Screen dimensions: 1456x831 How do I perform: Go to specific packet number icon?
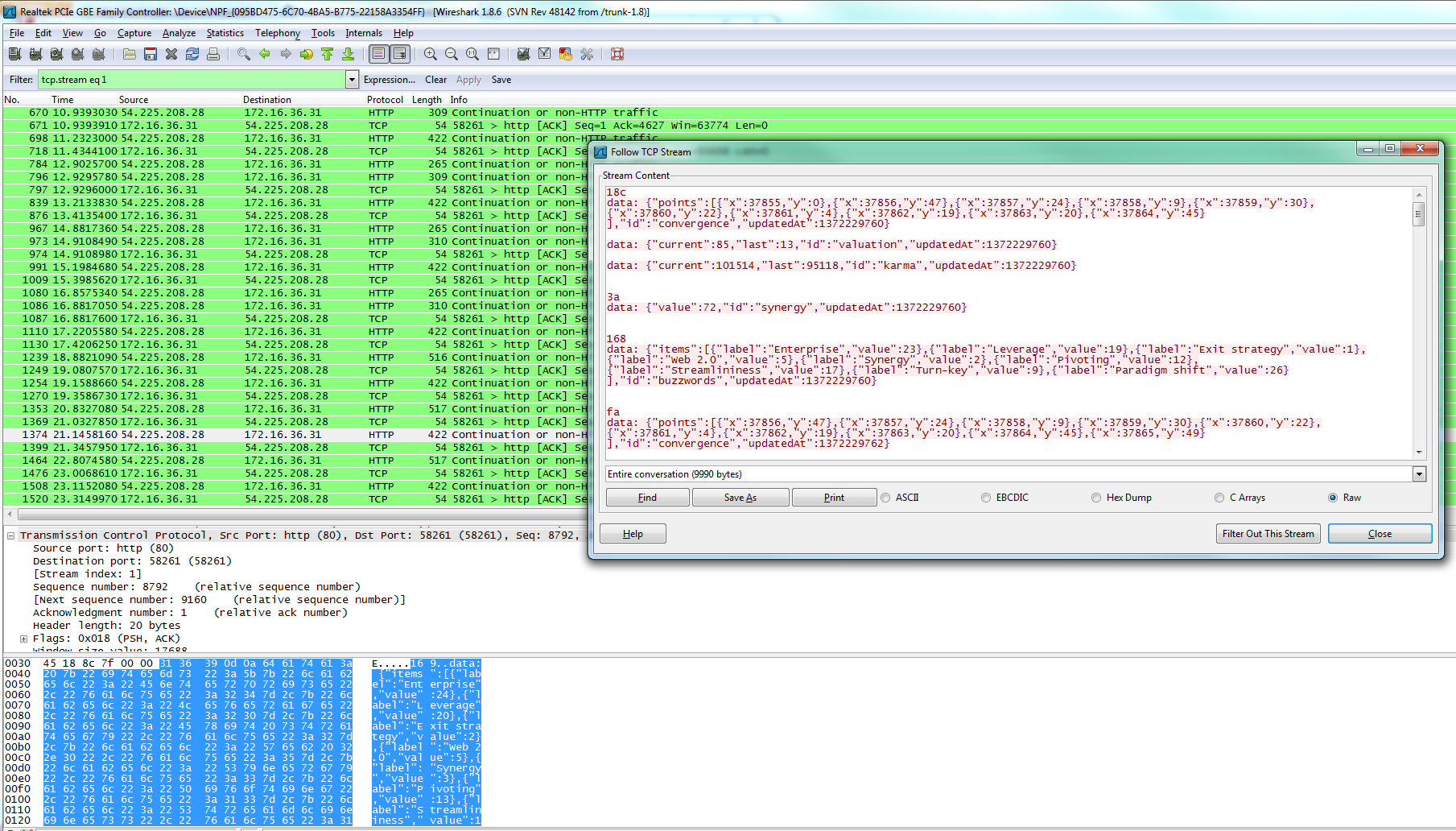click(307, 54)
